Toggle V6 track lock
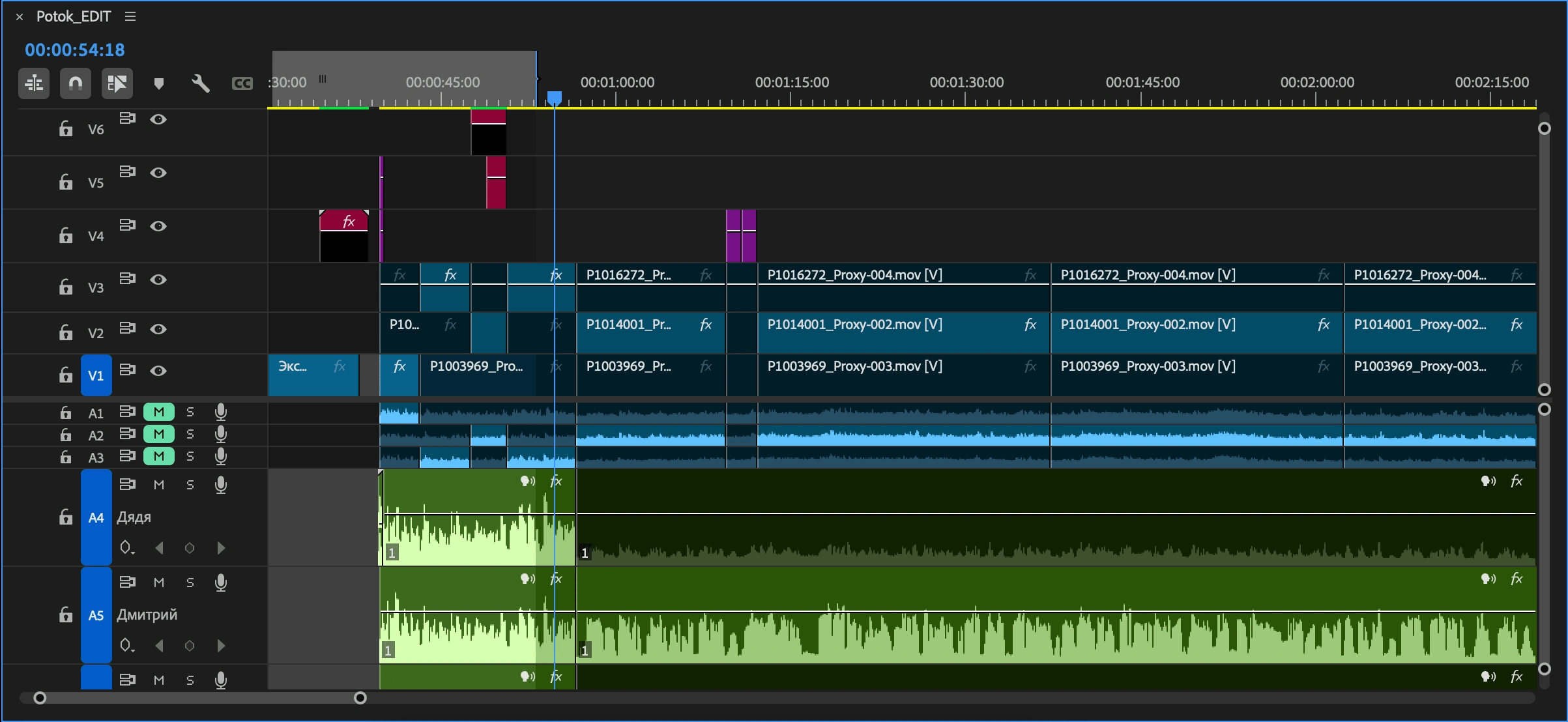 (x=66, y=128)
